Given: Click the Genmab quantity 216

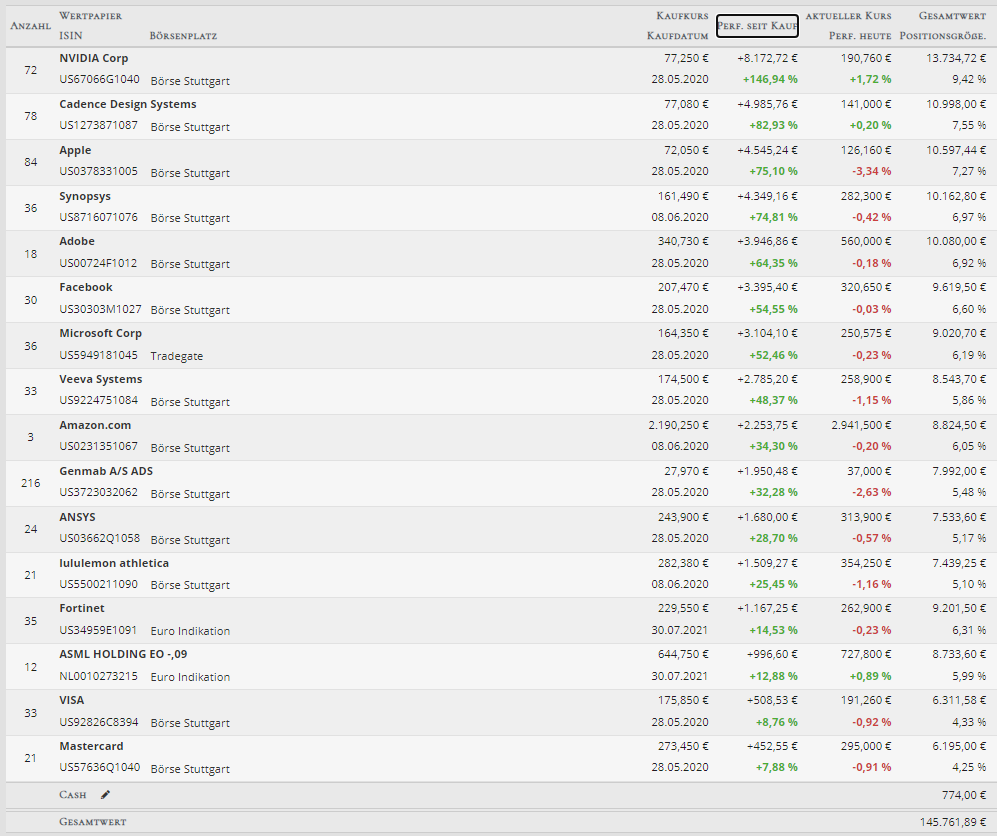Looking at the screenshot, I should [x=31, y=483].
